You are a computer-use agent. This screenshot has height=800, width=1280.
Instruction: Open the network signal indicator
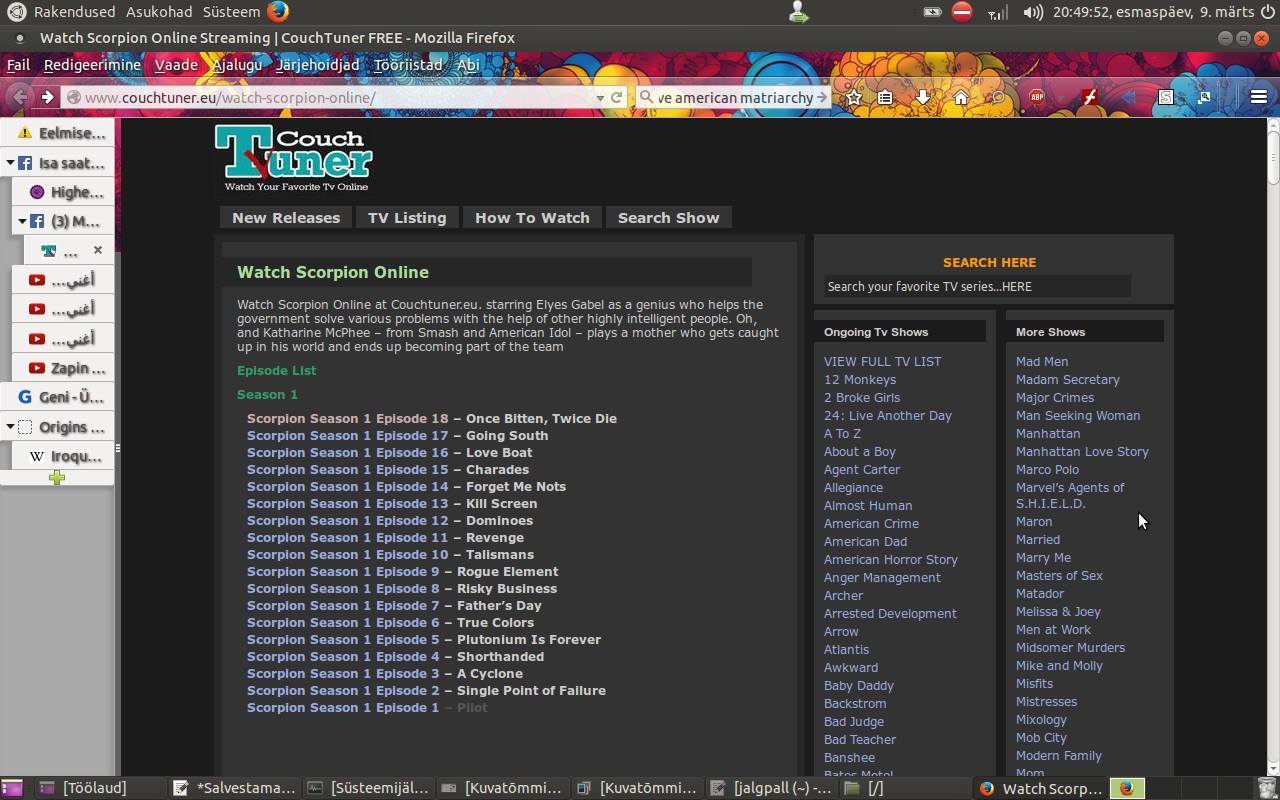[x=997, y=12]
